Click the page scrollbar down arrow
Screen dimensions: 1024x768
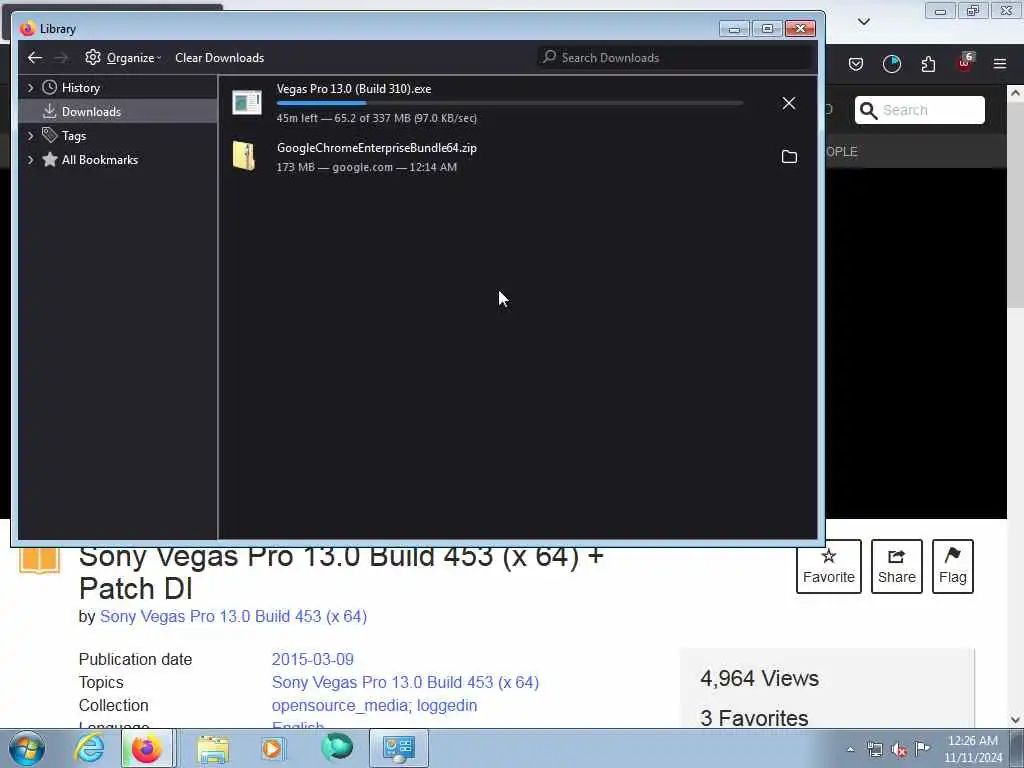1015,720
